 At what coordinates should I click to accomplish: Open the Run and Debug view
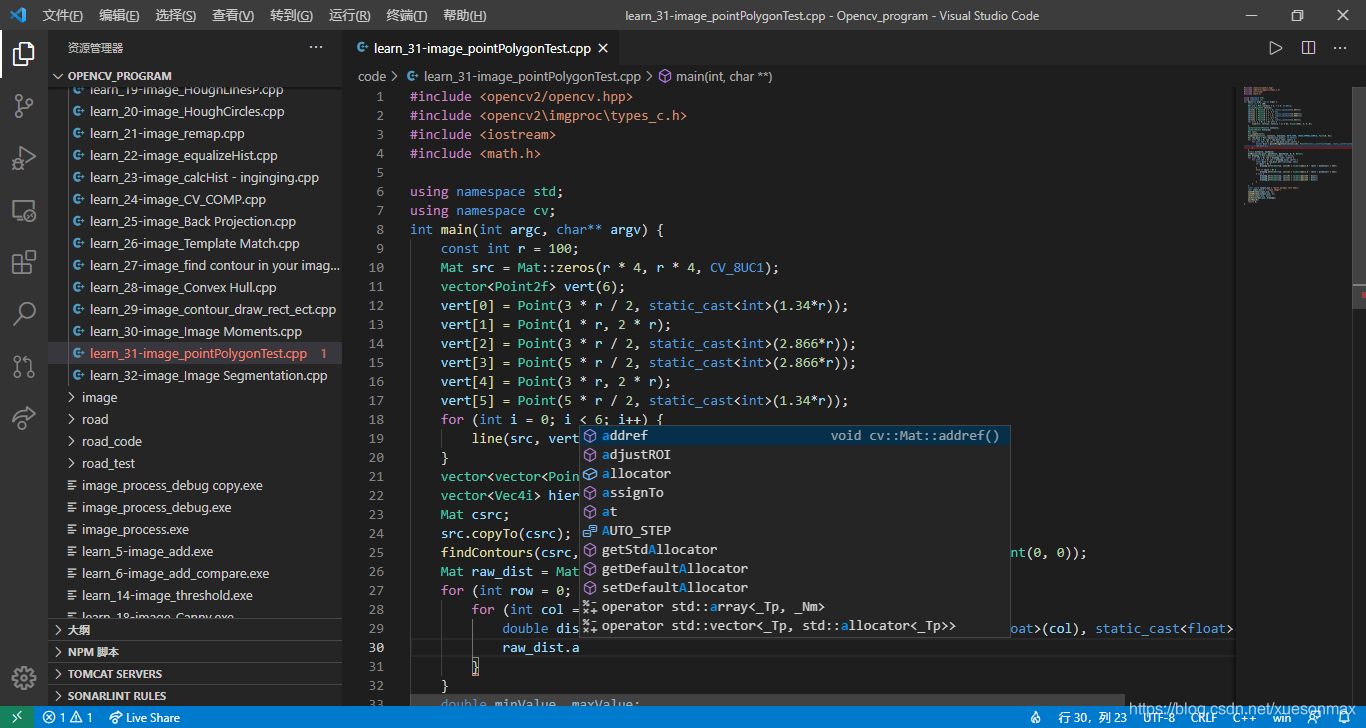(x=24, y=158)
